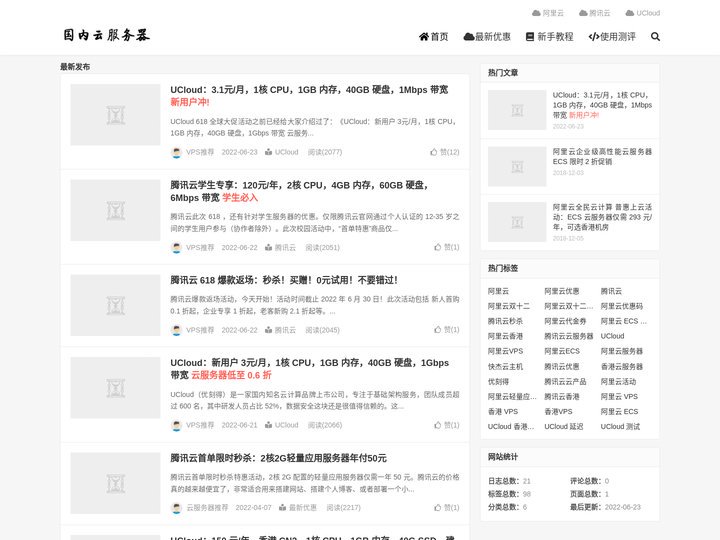
Task: Select tag 阿里云
Action: 498,291
